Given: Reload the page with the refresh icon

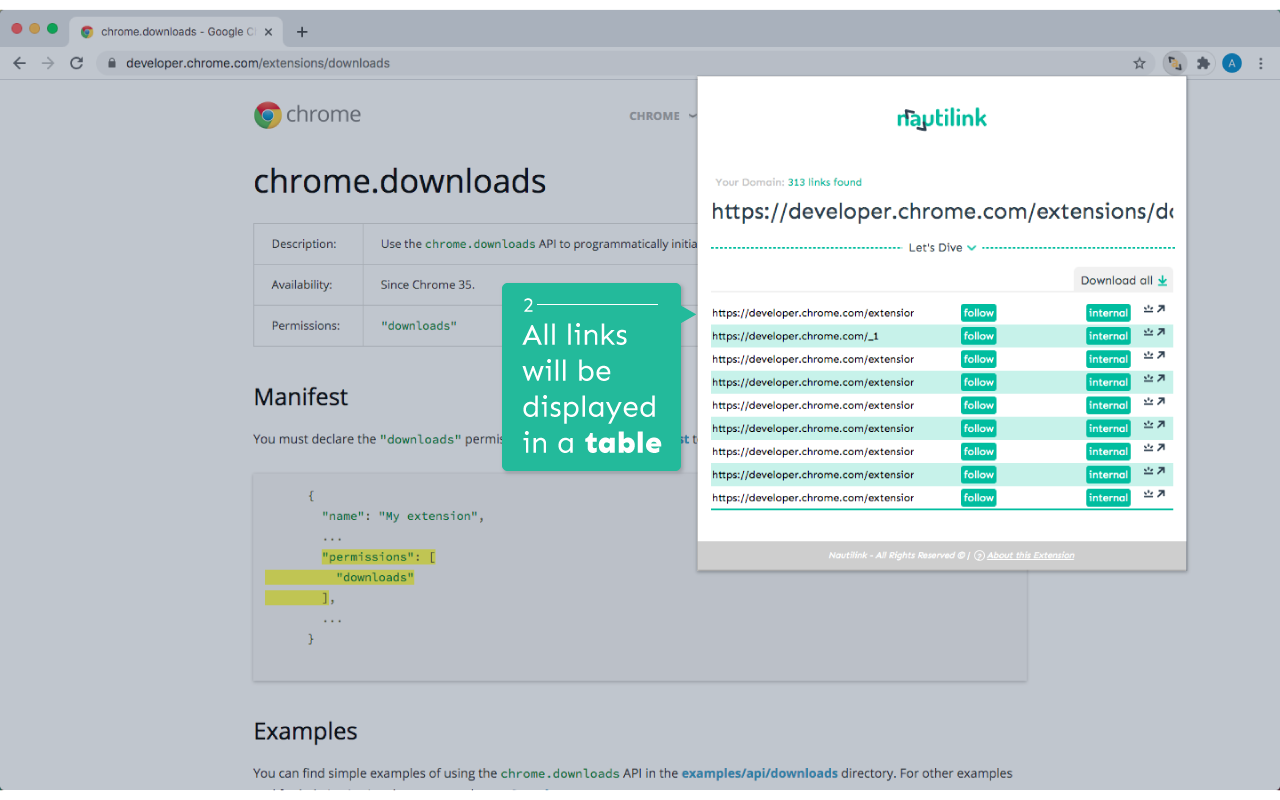Looking at the screenshot, I should (76, 63).
